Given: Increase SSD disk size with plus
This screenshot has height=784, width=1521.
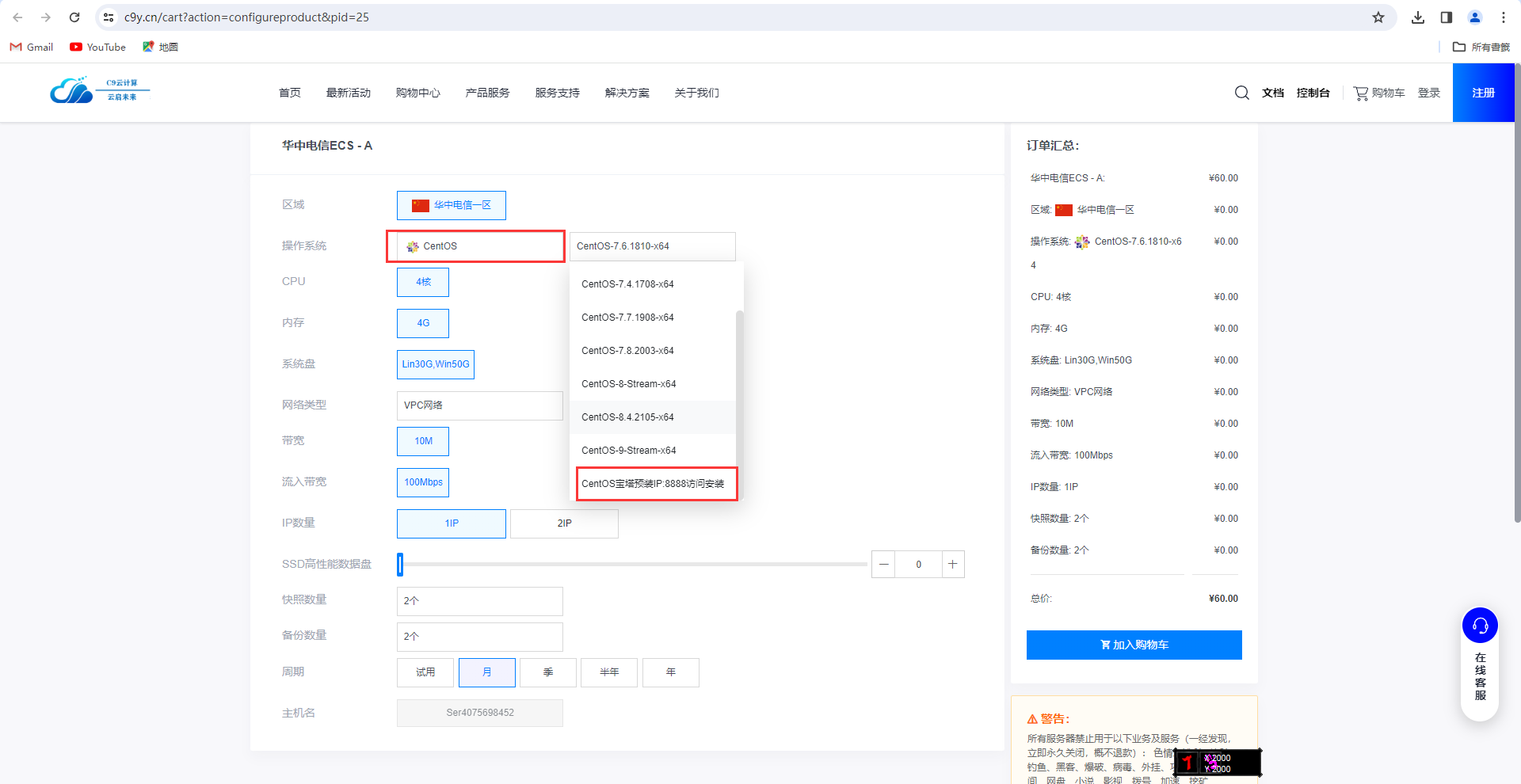Looking at the screenshot, I should point(953,564).
